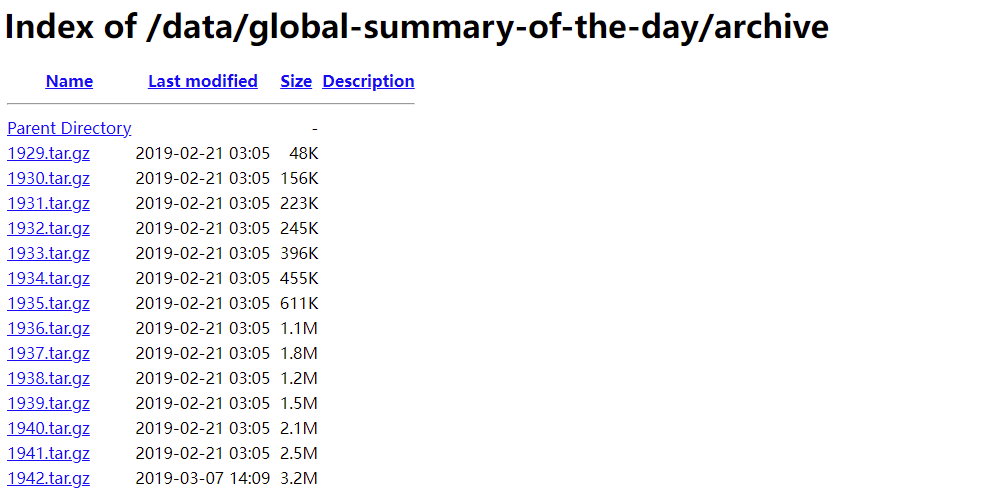989x493 pixels.
Task: Sort listing by Last modified column
Action: coord(202,81)
